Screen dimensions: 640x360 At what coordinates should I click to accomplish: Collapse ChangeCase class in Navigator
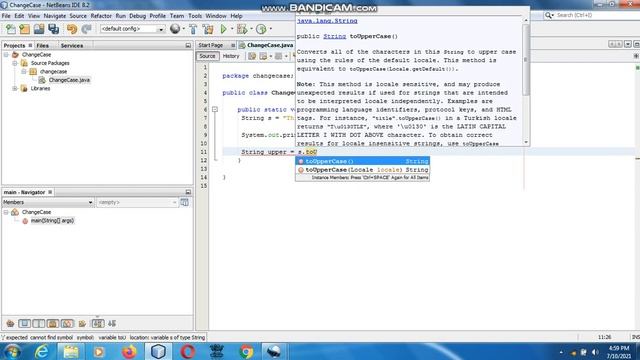(6, 212)
